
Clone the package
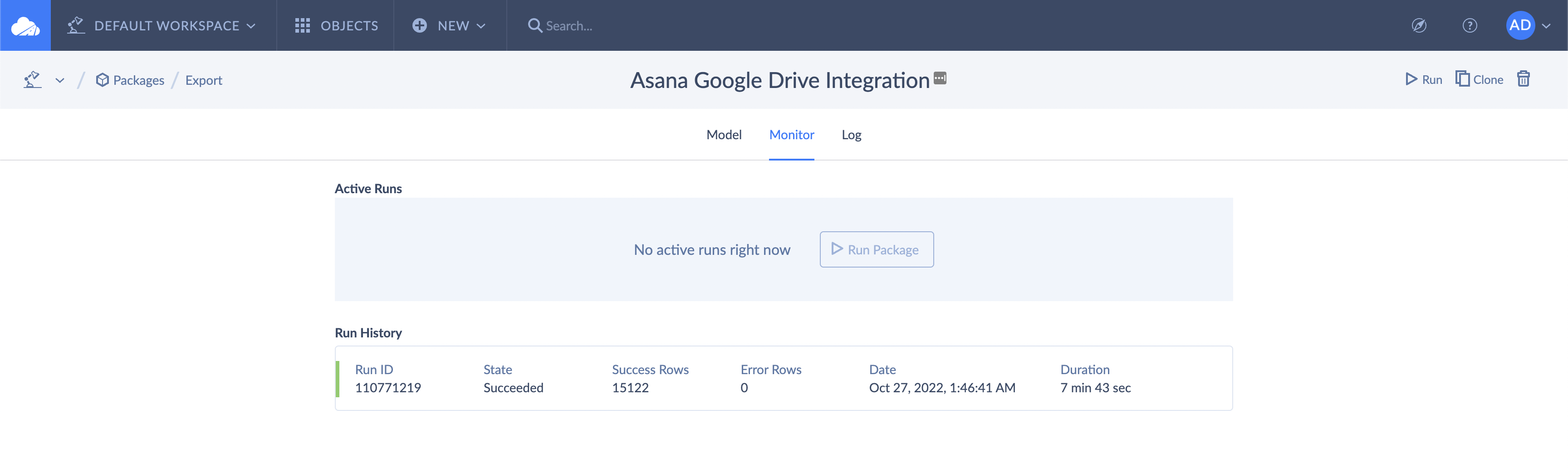tap(1479, 80)
